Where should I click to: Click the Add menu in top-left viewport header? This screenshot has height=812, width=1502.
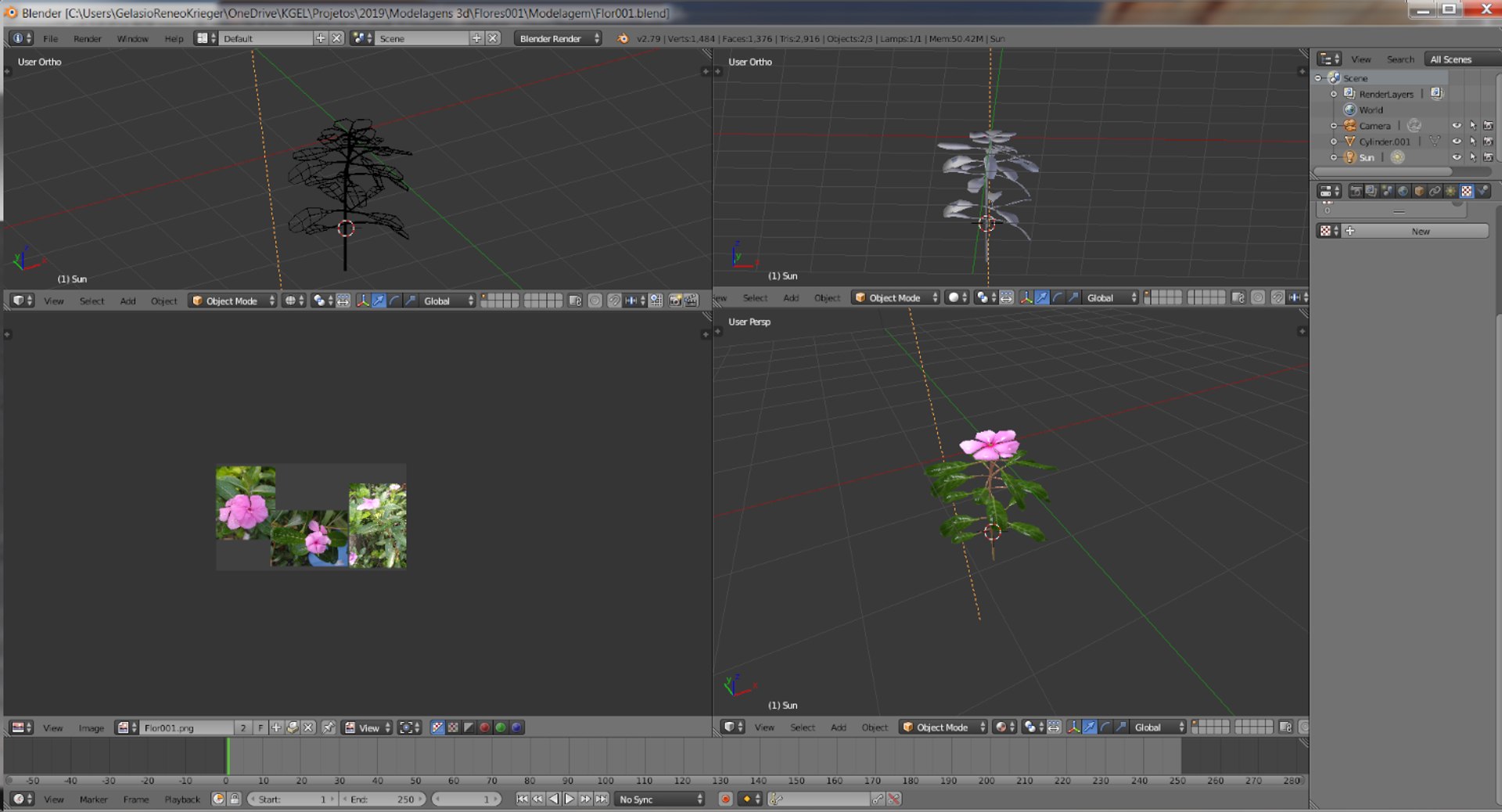click(128, 300)
